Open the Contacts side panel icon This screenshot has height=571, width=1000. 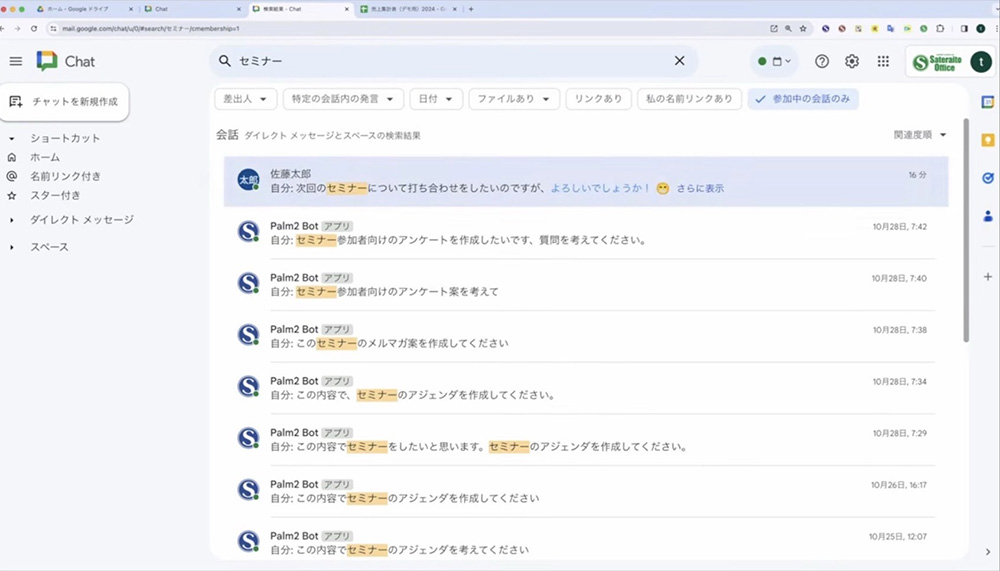pyautogui.click(x=987, y=216)
